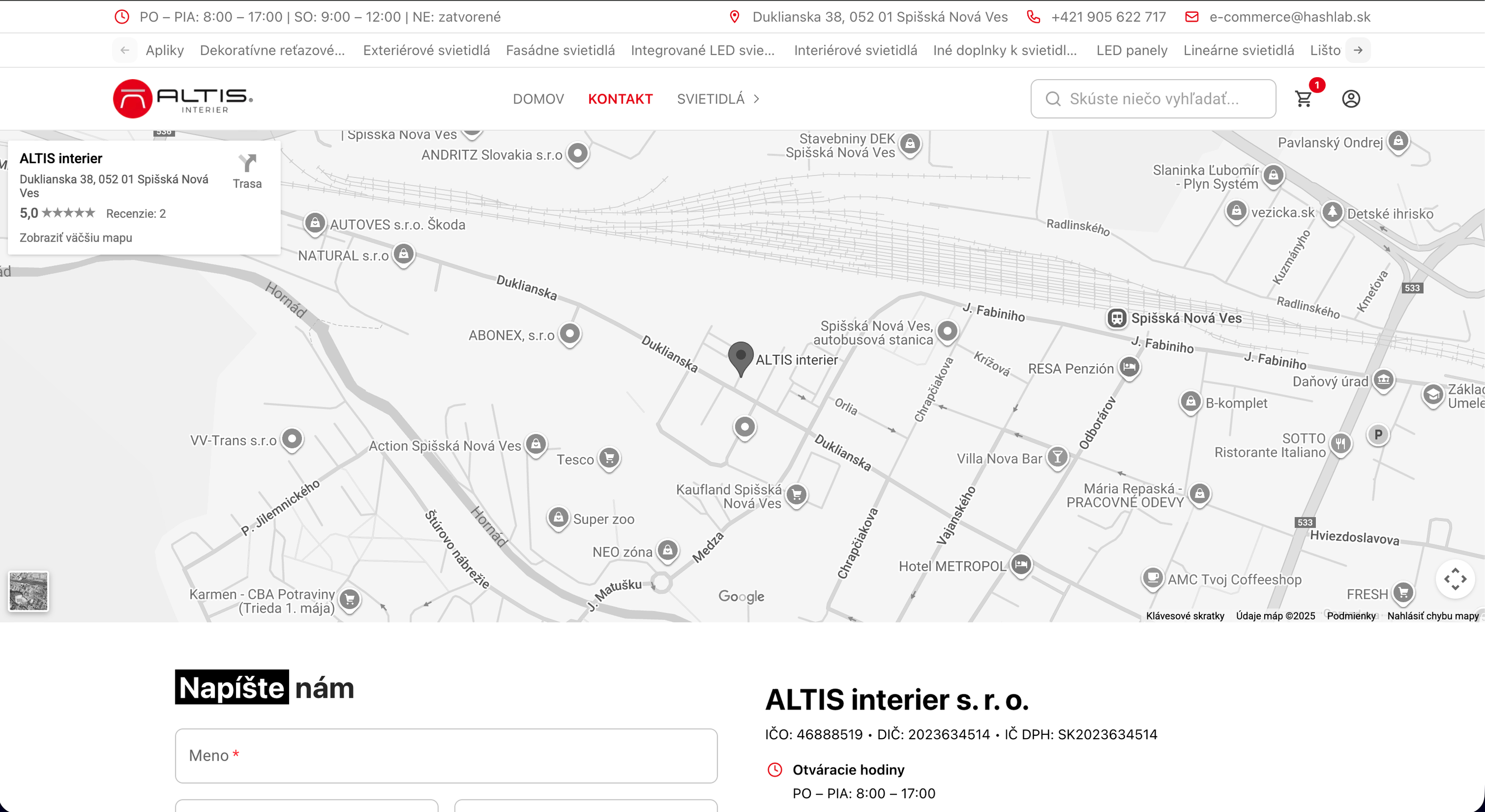Click the Daňový úrad marker
The height and width of the screenshot is (812, 1485).
pos(1384,381)
